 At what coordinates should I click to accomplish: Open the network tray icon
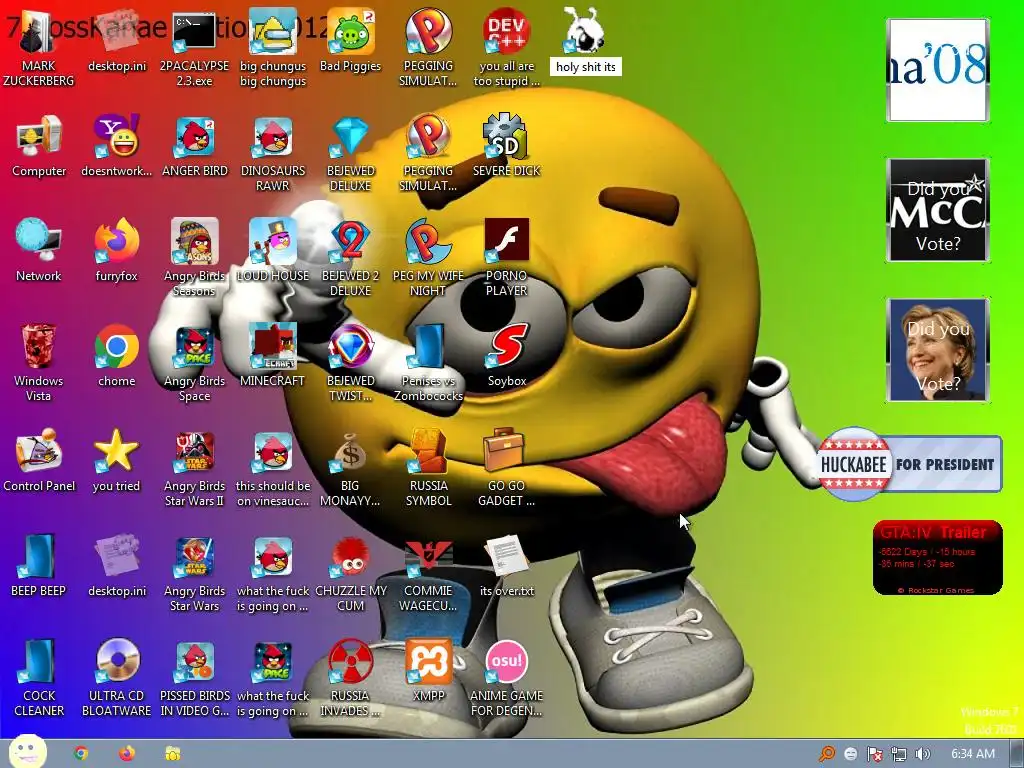[x=899, y=754]
